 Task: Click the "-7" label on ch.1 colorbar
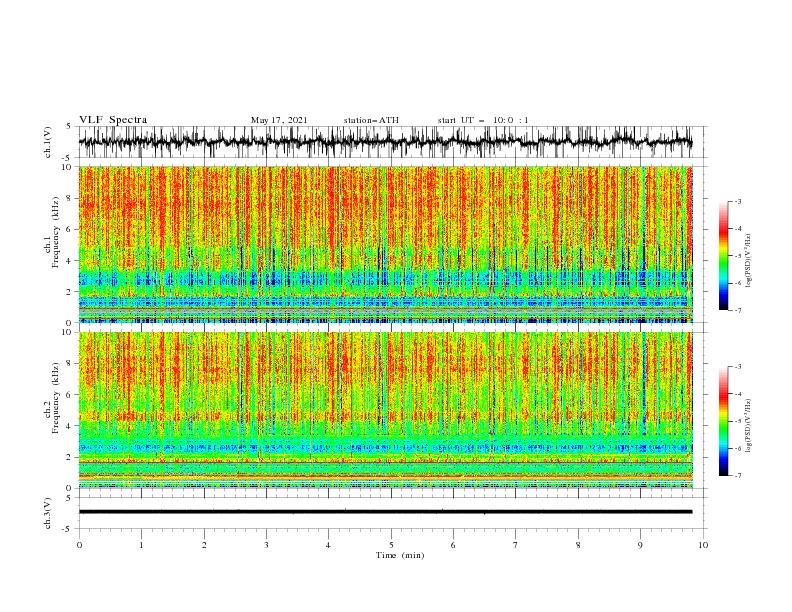(x=738, y=311)
